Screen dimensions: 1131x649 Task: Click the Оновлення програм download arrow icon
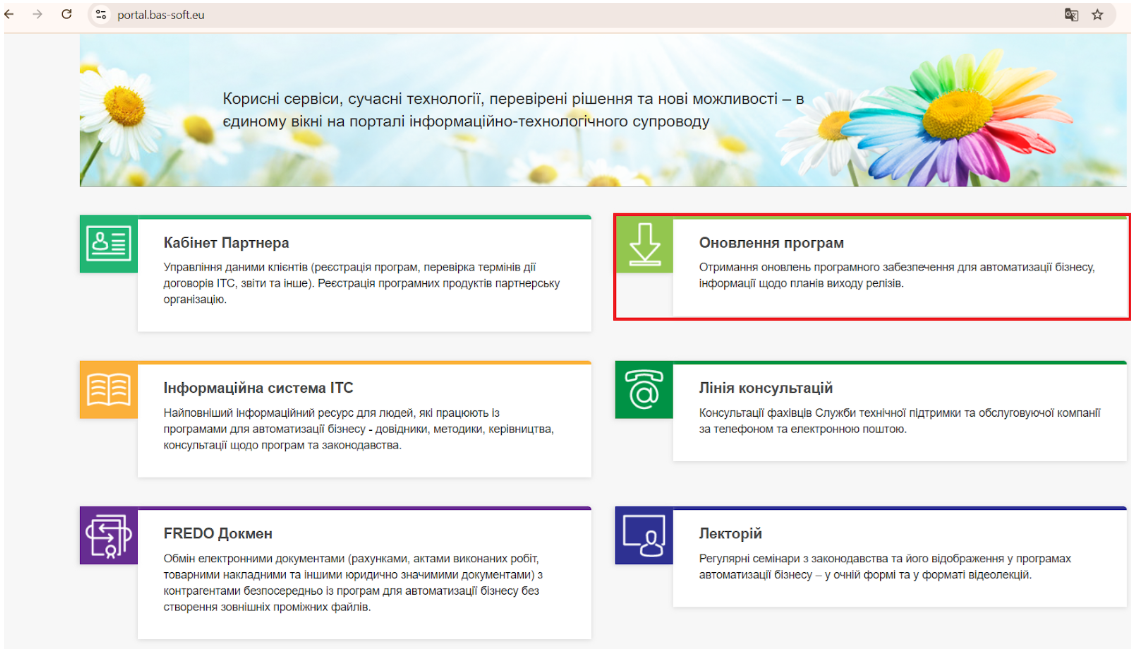click(x=643, y=244)
